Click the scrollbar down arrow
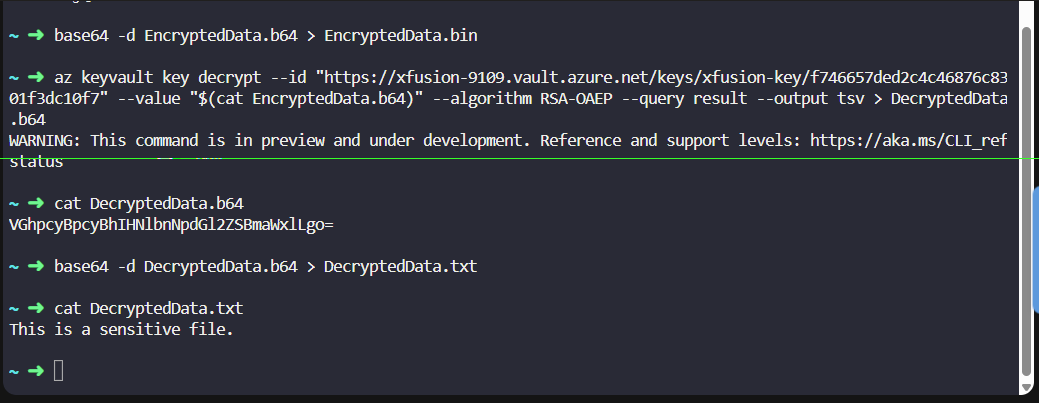This screenshot has width=1039, height=403. [x=1025, y=385]
